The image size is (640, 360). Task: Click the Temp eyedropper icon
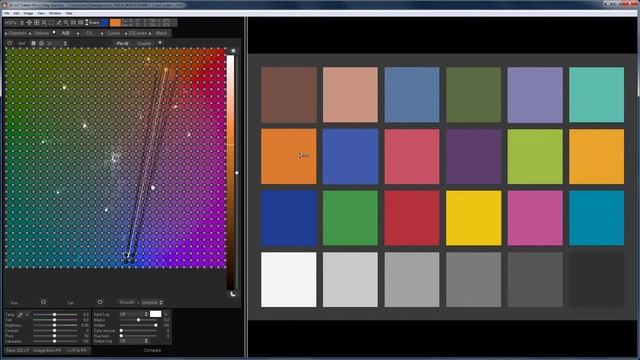click(20, 315)
